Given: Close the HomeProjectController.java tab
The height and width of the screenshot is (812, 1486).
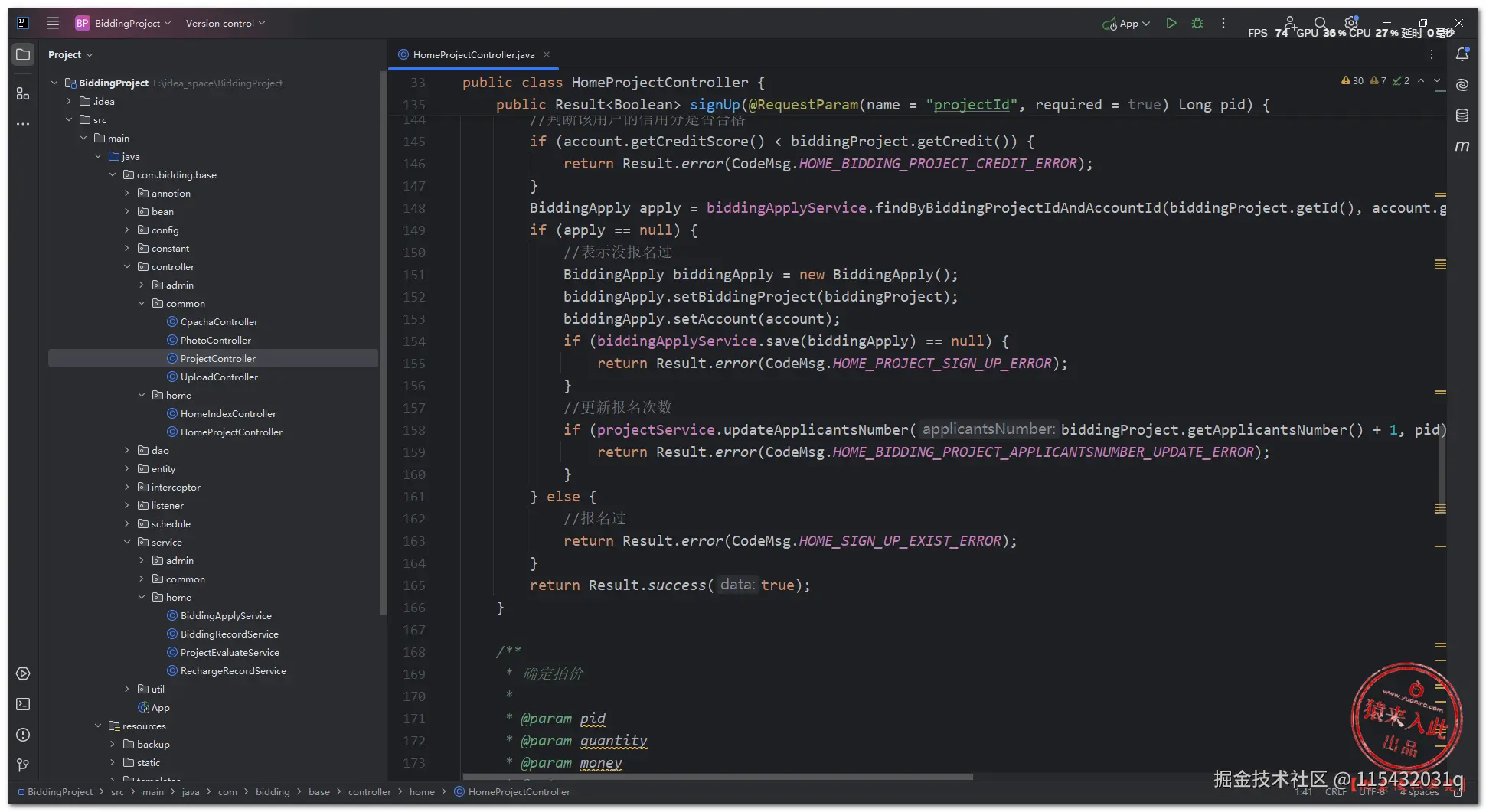Looking at the screenshot, I should click(x=547, y=54).
